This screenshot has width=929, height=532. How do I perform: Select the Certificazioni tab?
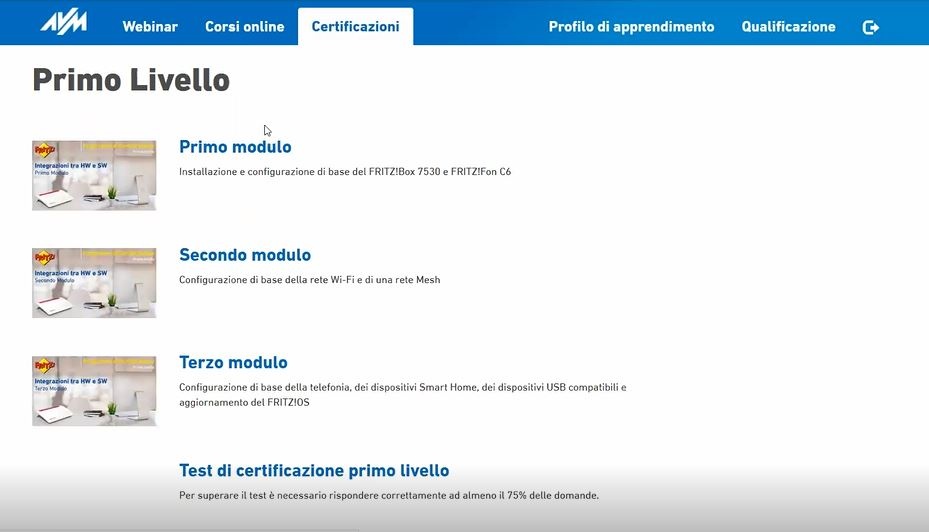point(355,27)
